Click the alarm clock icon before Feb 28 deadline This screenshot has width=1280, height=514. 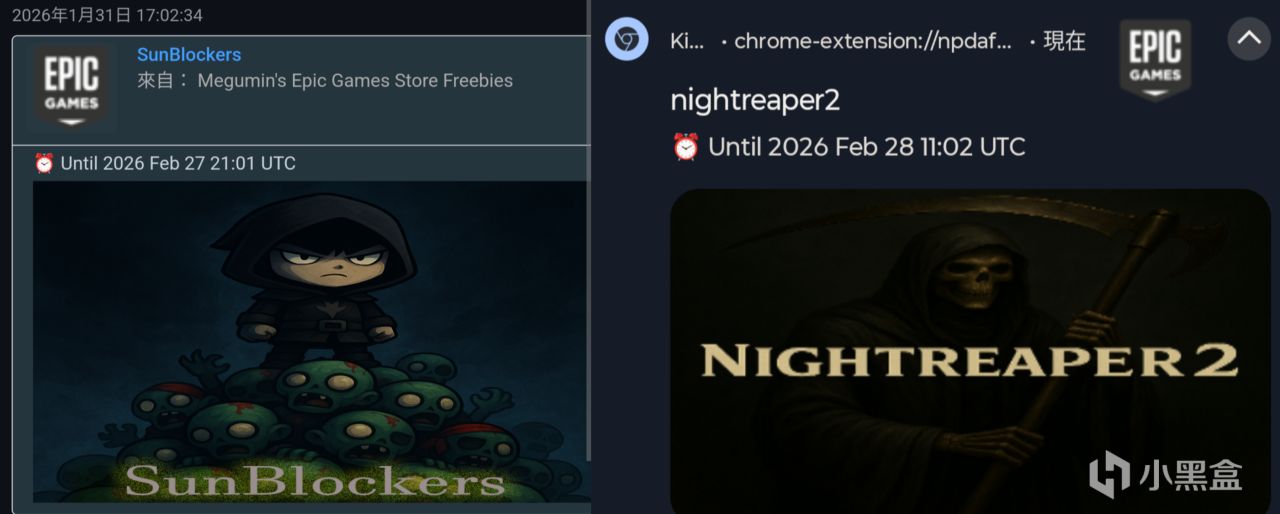click(x=686, y=147)
